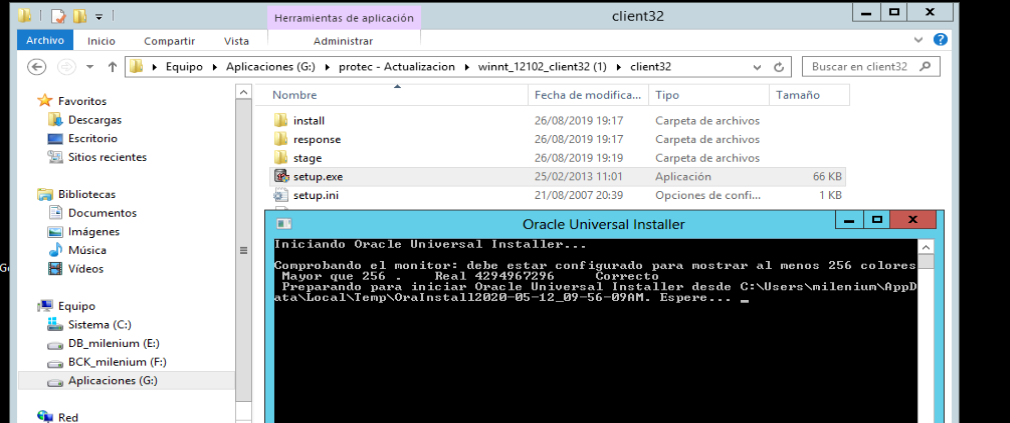
Task: Navigate up one folder level
Action: [x=110, y=67]
